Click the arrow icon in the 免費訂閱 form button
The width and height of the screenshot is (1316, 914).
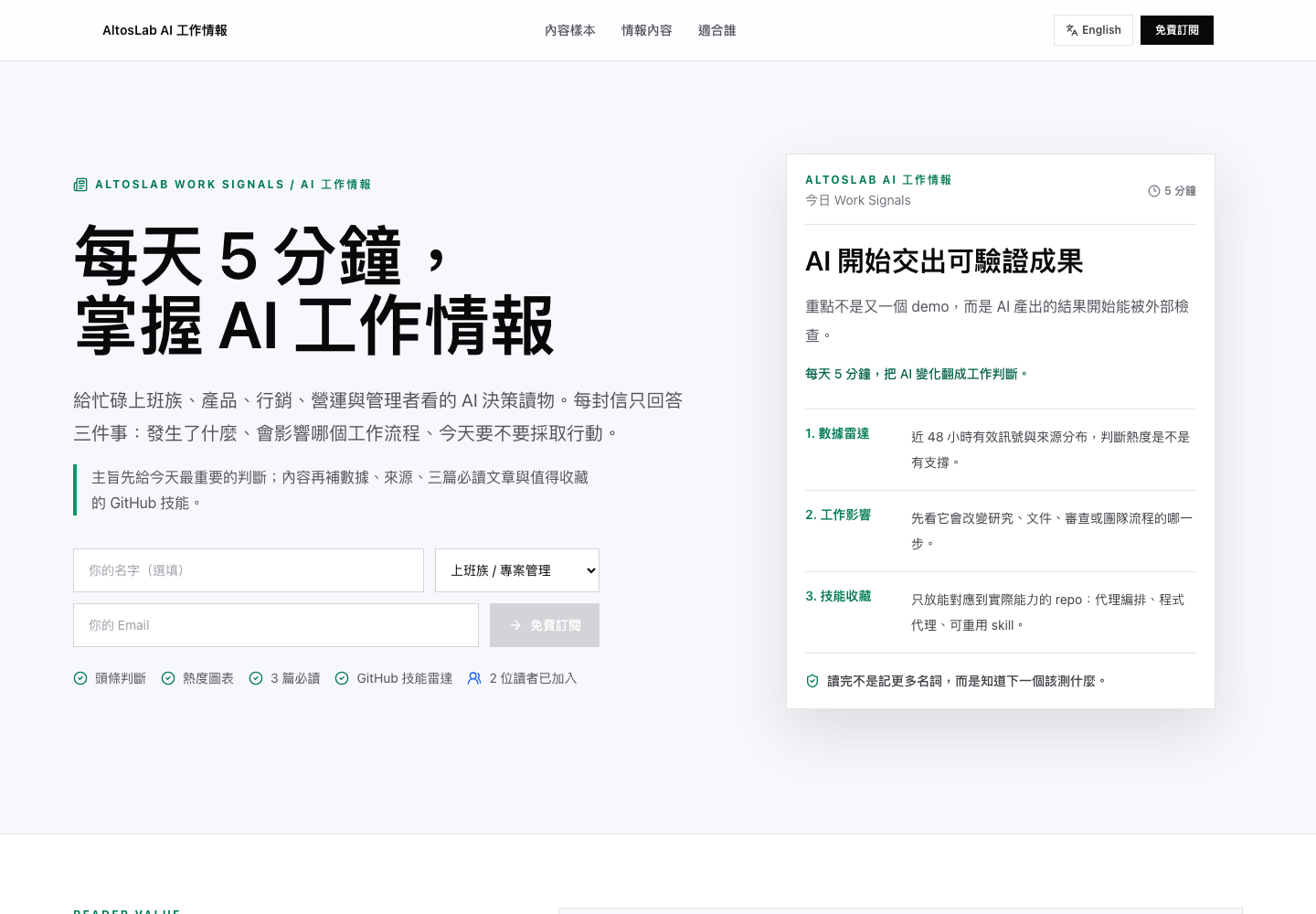pos(515,625)
